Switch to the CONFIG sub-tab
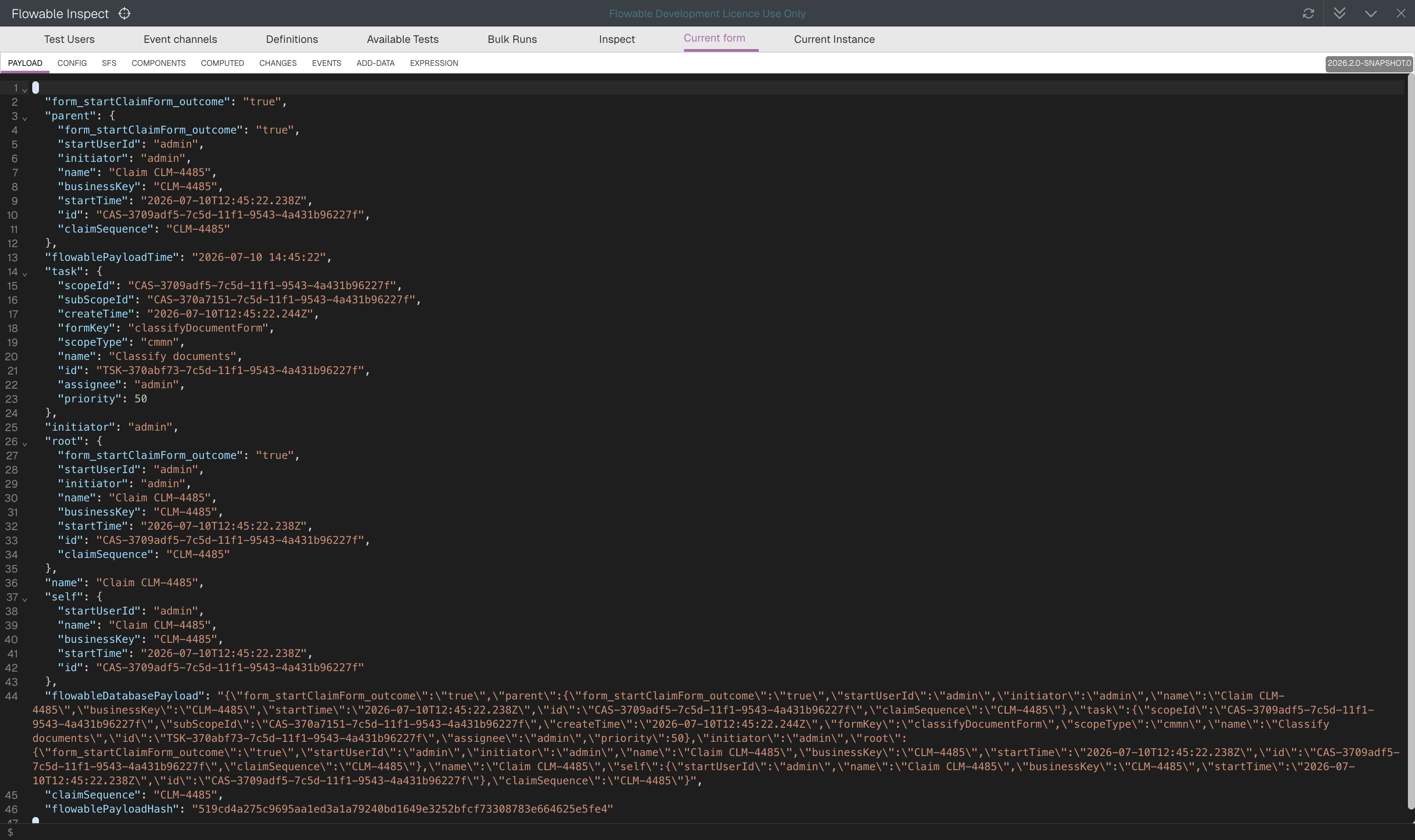 click(72, 63)
